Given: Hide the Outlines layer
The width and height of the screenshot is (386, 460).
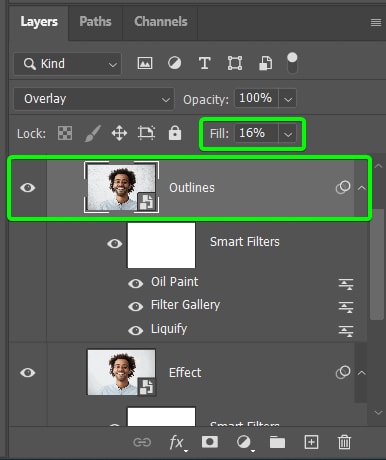Looking at the screenshot, I should pos(28,188).
